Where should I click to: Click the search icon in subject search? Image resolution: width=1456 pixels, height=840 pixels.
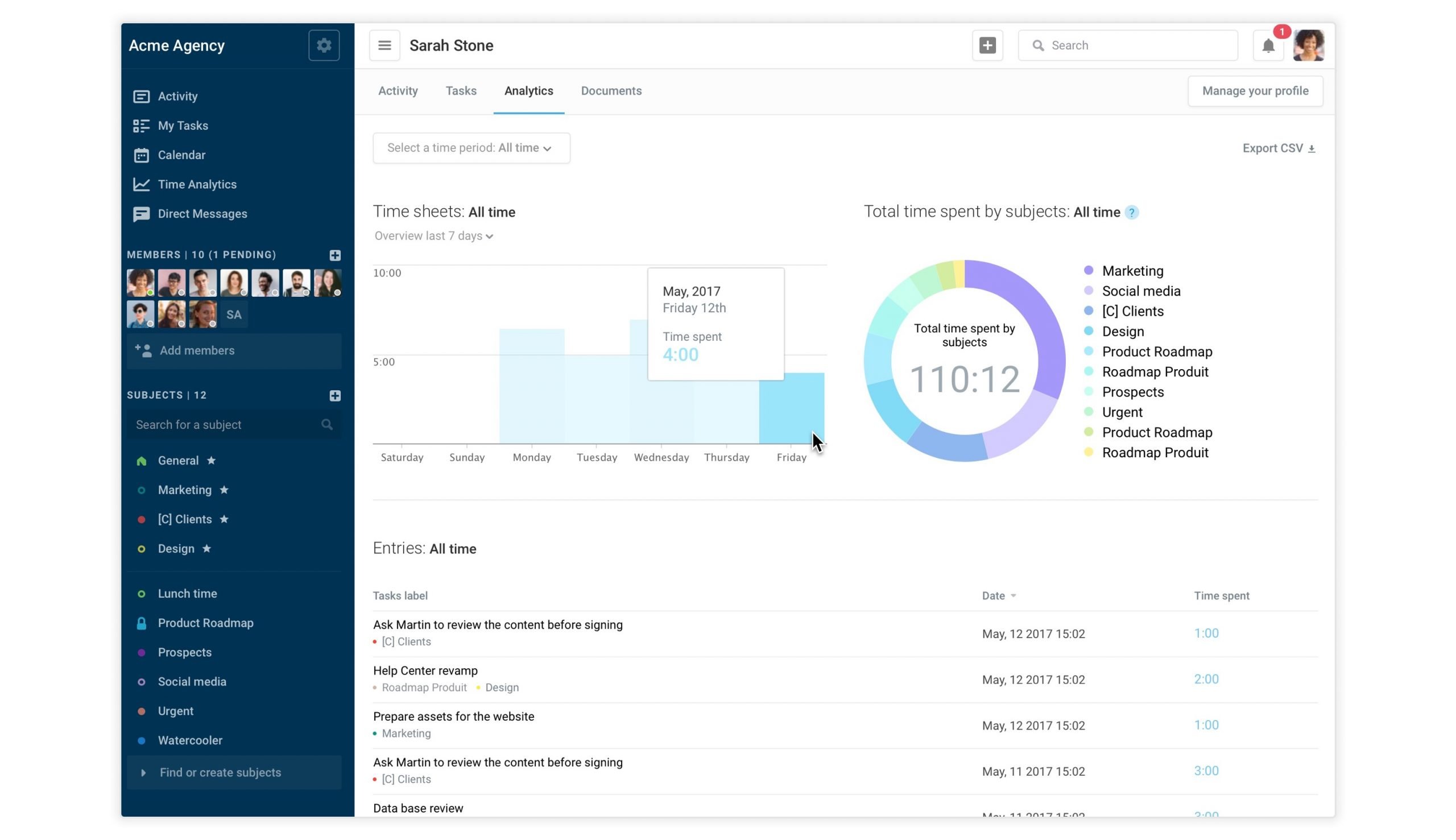(326, 425)
